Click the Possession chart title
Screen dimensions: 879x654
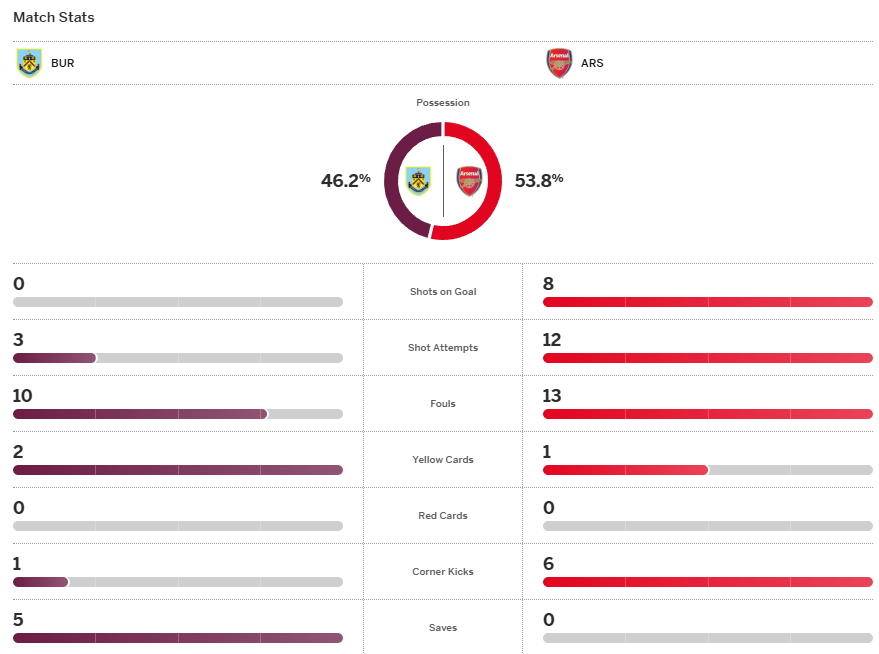pyautogui.click(x=443, y=103)
